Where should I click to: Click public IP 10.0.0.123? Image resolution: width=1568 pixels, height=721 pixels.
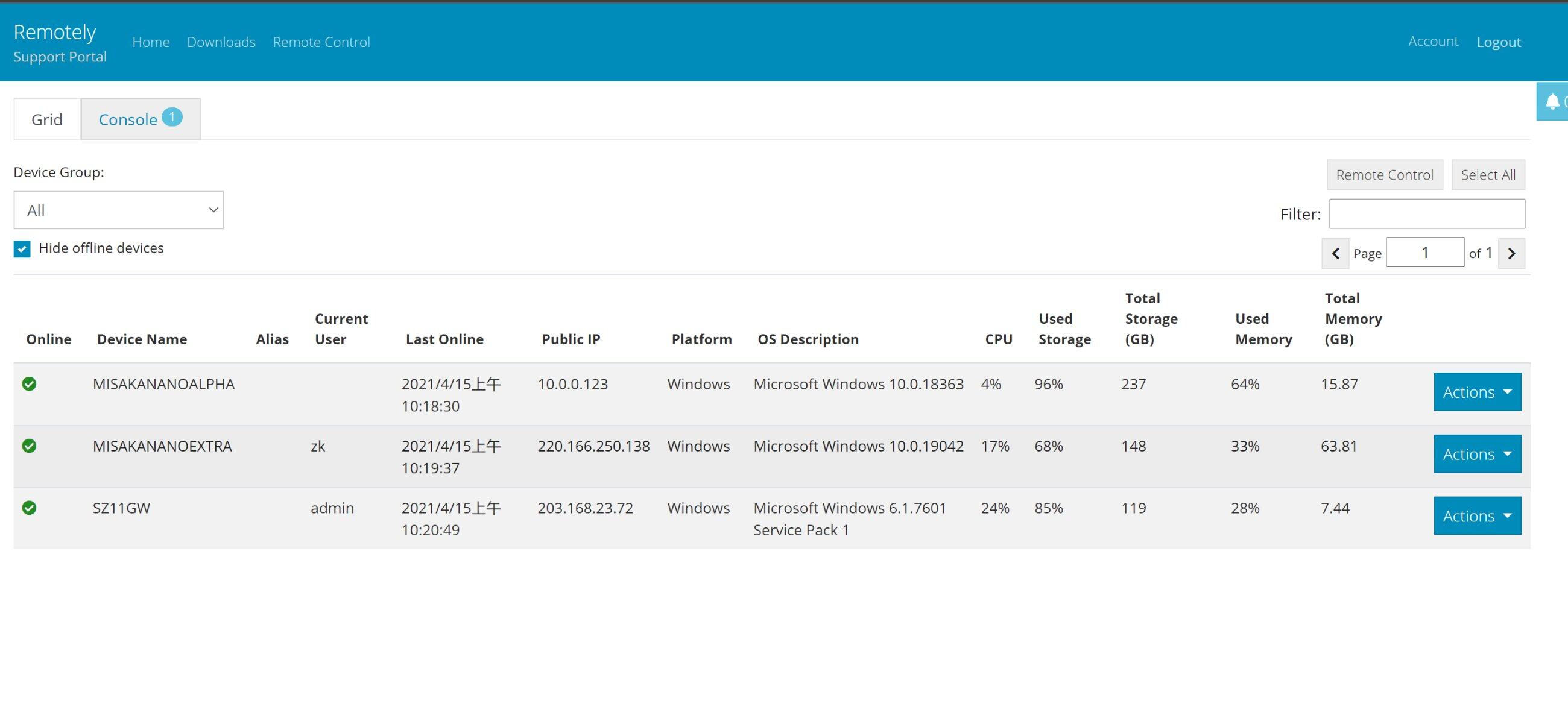[x=573, y=384]
